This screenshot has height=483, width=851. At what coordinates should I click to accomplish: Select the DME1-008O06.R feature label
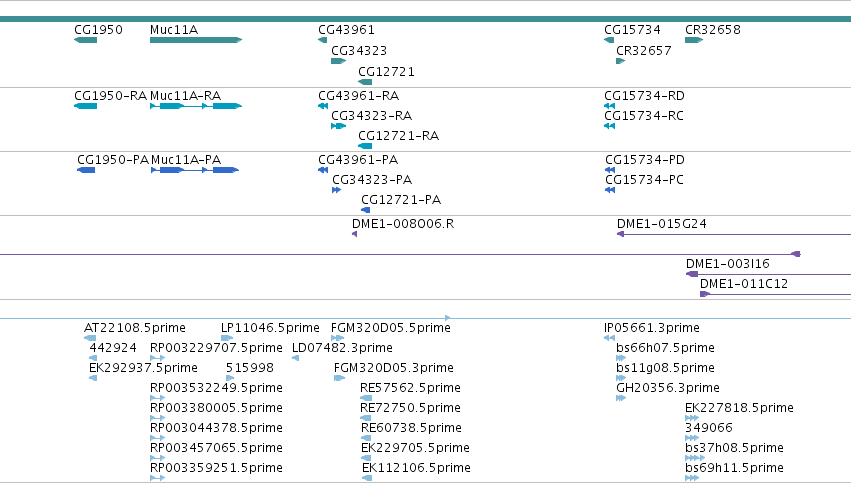[x=403, y=224]
